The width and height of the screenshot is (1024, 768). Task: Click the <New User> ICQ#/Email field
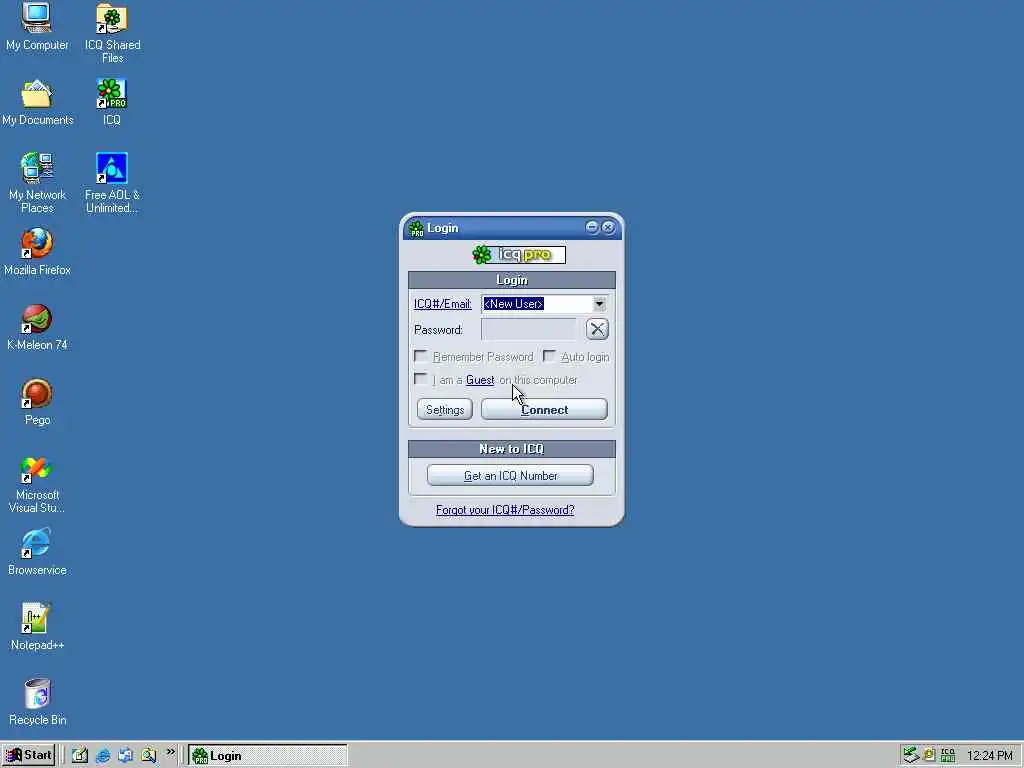click(536, 304)
